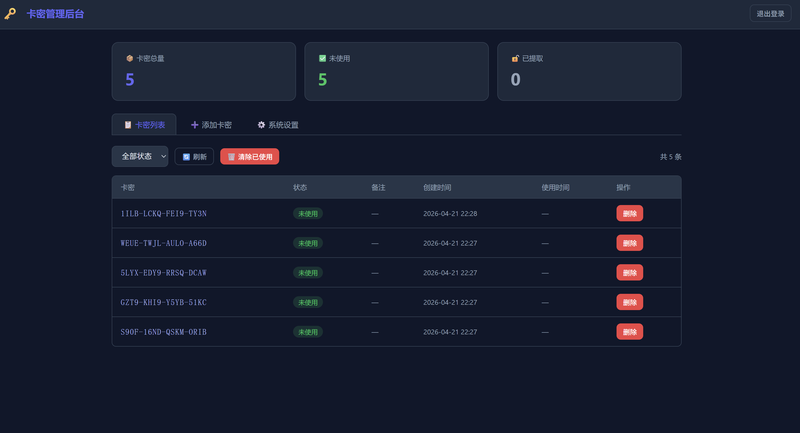Click the 未使用 status badge in first row
The height and width of the screenshot is (433, 800).
[x=308, y=214]
